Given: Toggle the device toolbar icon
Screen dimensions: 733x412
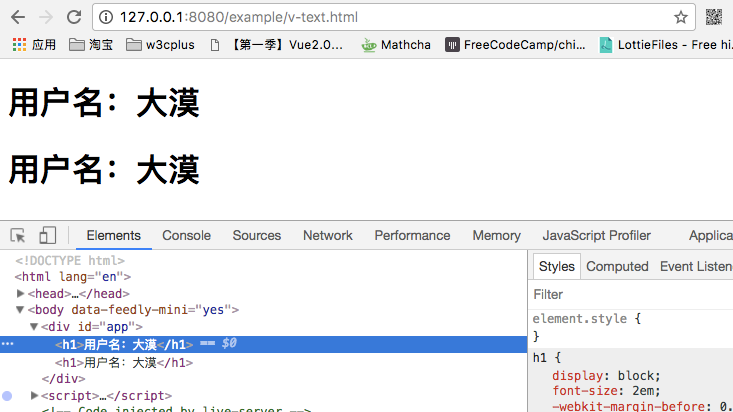Looking at the screenshot, I should (x=47, y=235).
